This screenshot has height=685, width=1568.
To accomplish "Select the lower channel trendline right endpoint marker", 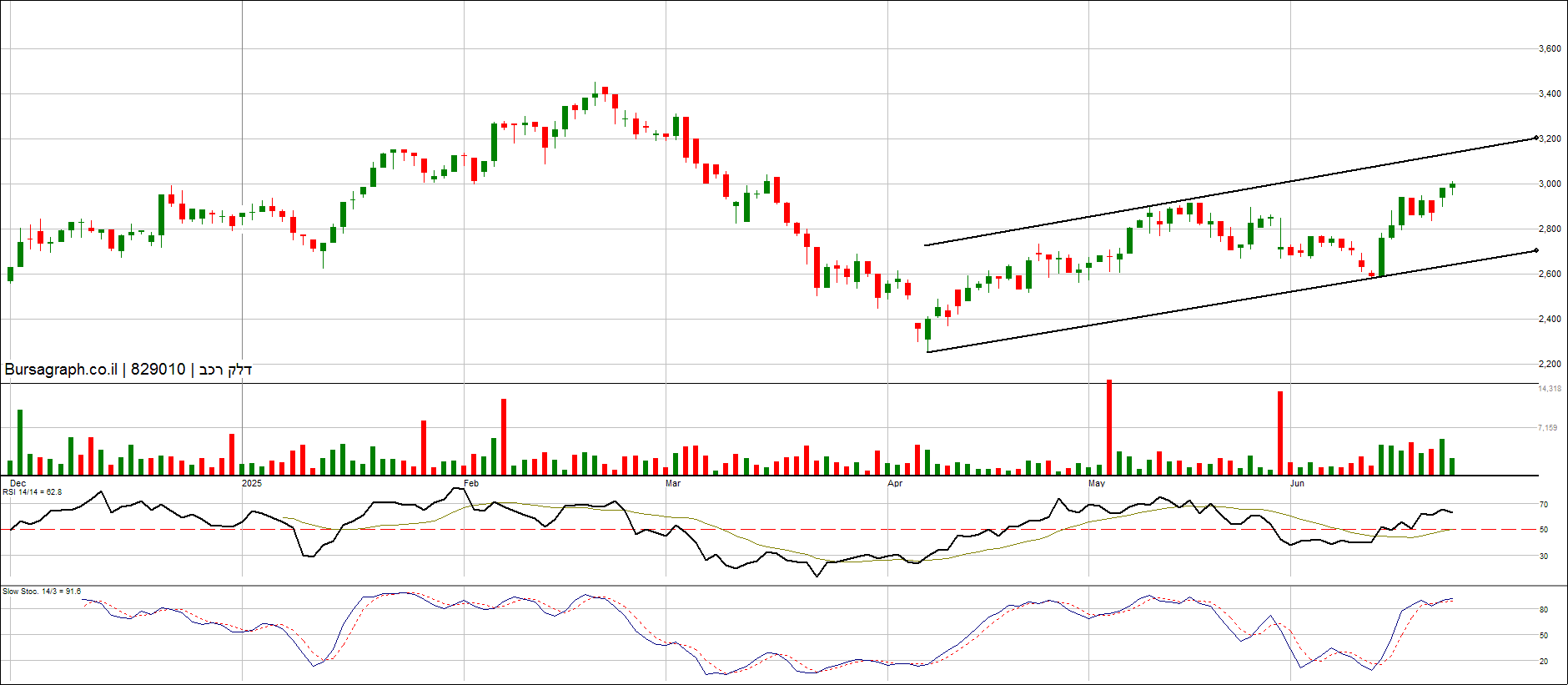I will (x=1535, y=250).
